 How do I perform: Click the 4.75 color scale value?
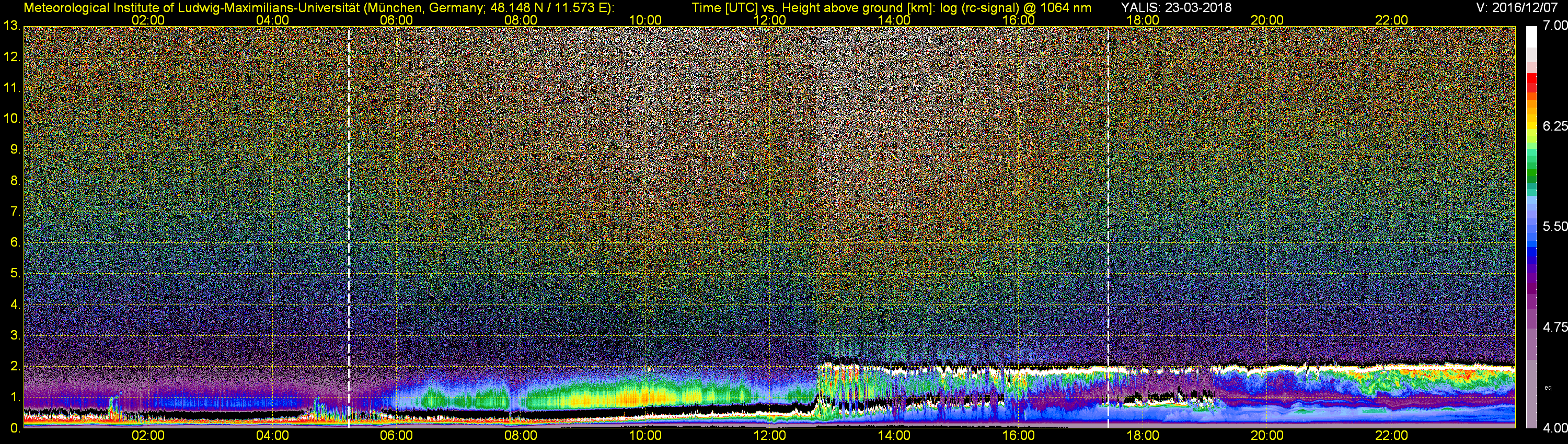pos(1555,327)
